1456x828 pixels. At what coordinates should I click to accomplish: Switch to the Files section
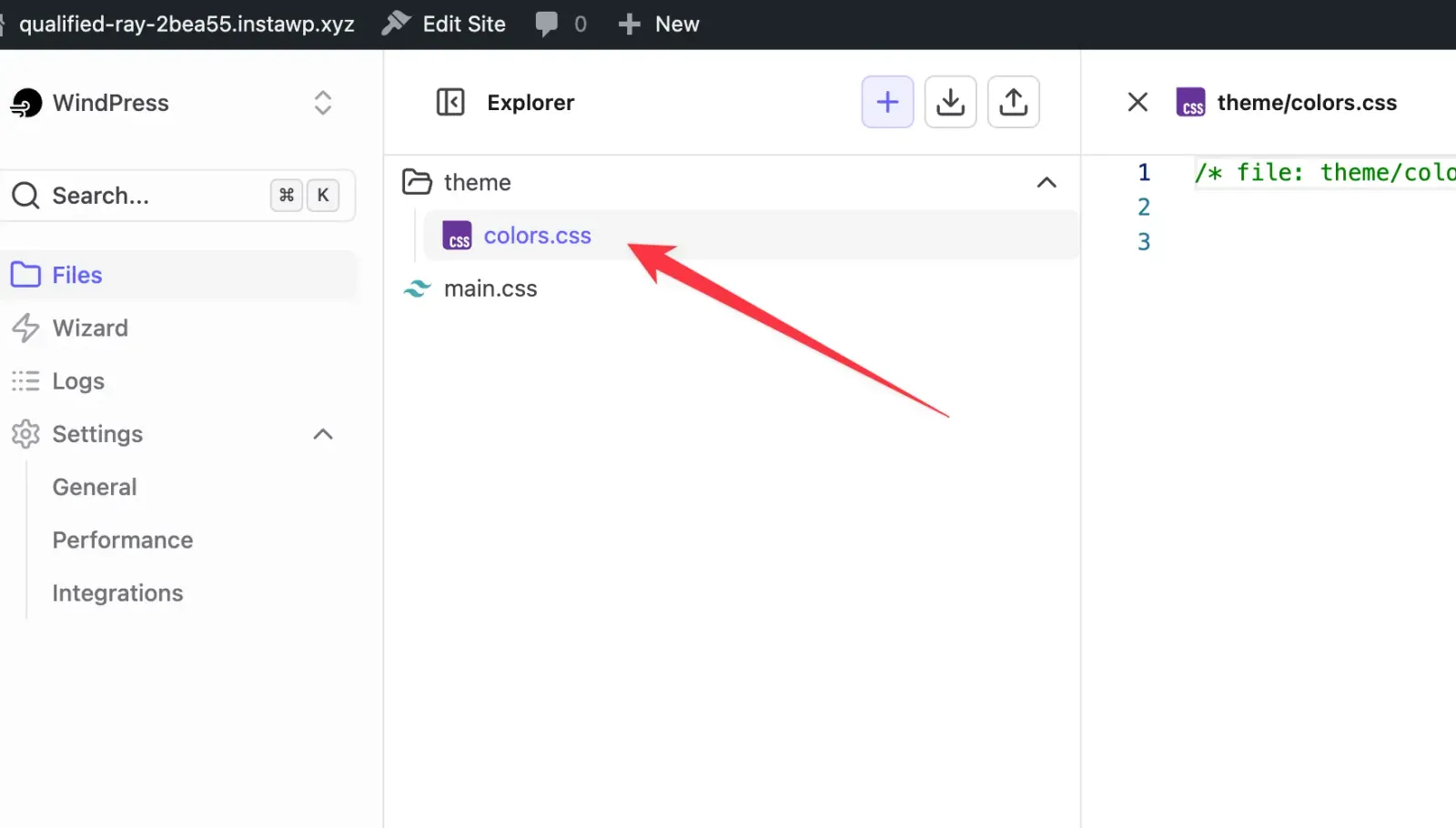[76, 275]
